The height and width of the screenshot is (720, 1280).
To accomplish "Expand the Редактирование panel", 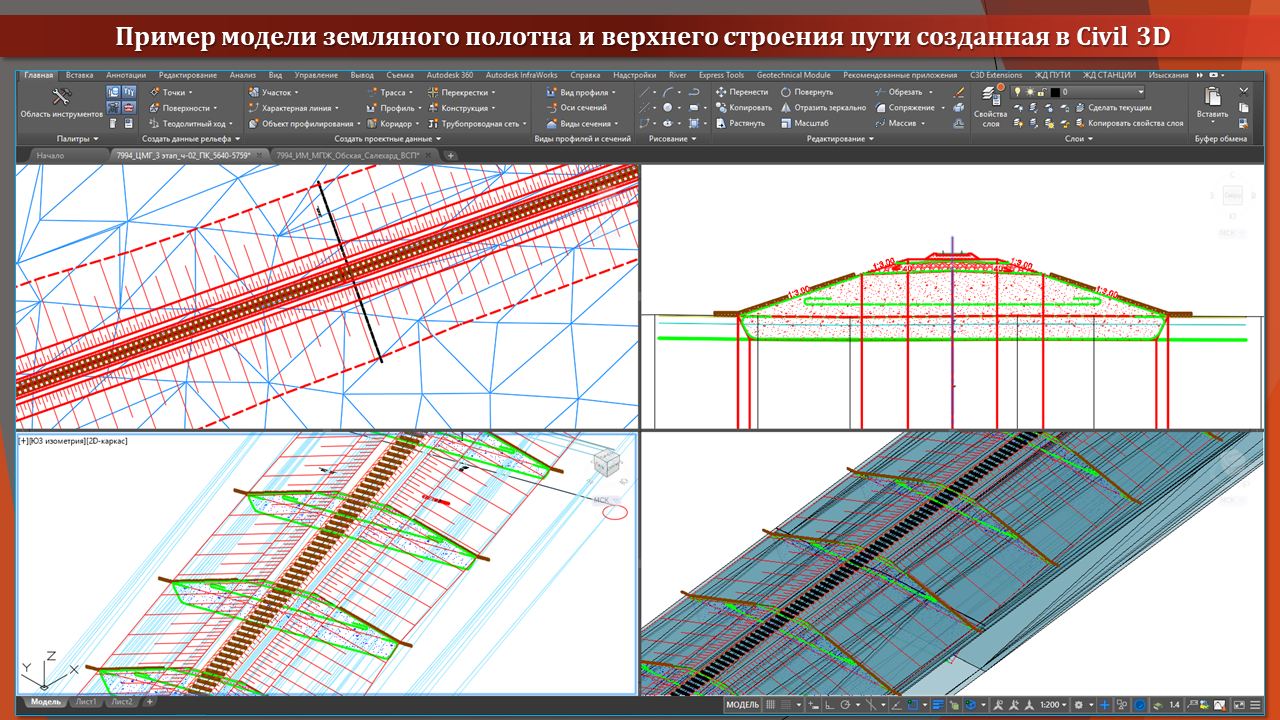I will pos(841,139).
